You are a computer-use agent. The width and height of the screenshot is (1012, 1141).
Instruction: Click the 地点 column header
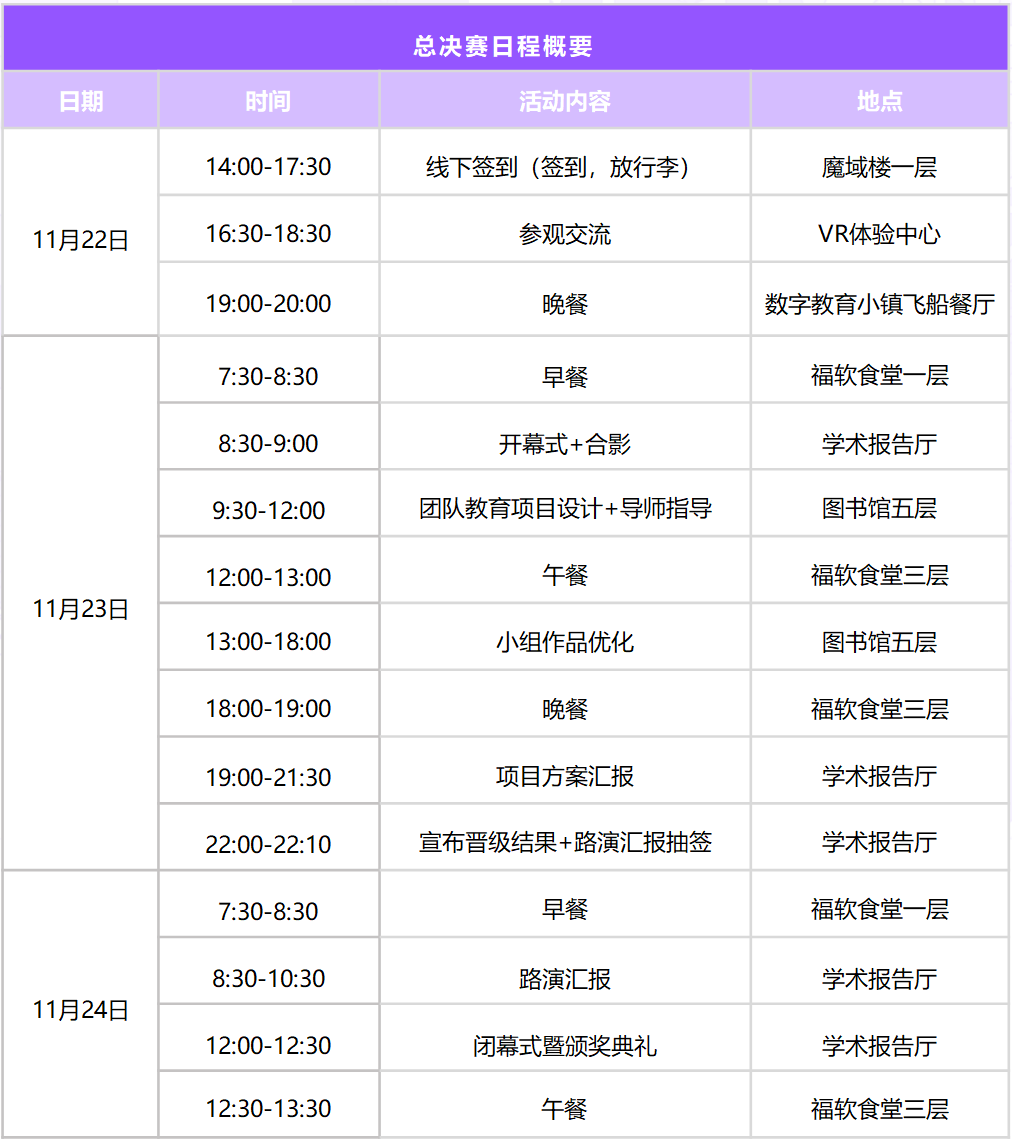[x=879, y=101]
